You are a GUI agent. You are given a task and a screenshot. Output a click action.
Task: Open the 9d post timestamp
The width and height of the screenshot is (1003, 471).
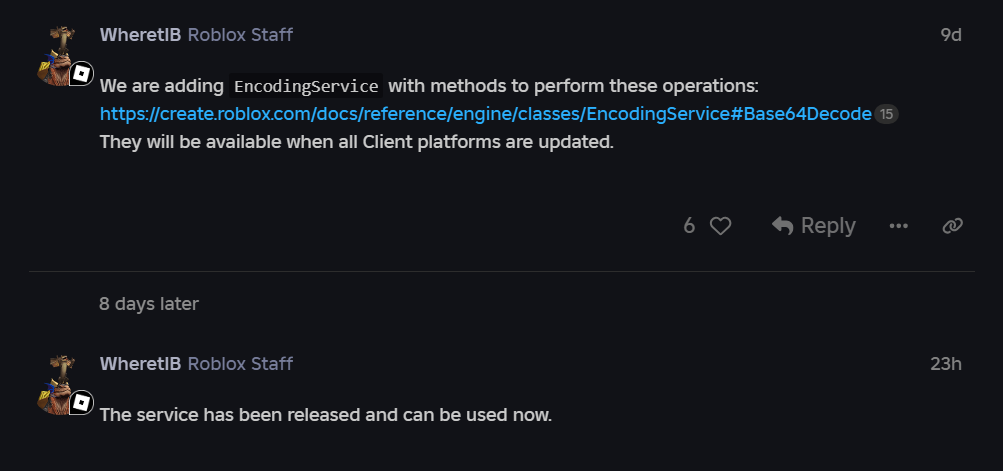[x=950, y=35]
